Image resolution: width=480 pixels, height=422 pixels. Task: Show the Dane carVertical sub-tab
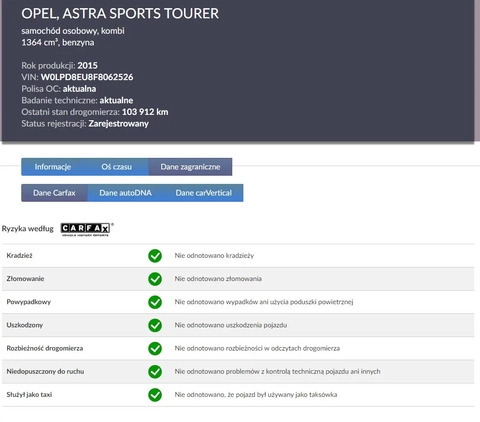203,193
